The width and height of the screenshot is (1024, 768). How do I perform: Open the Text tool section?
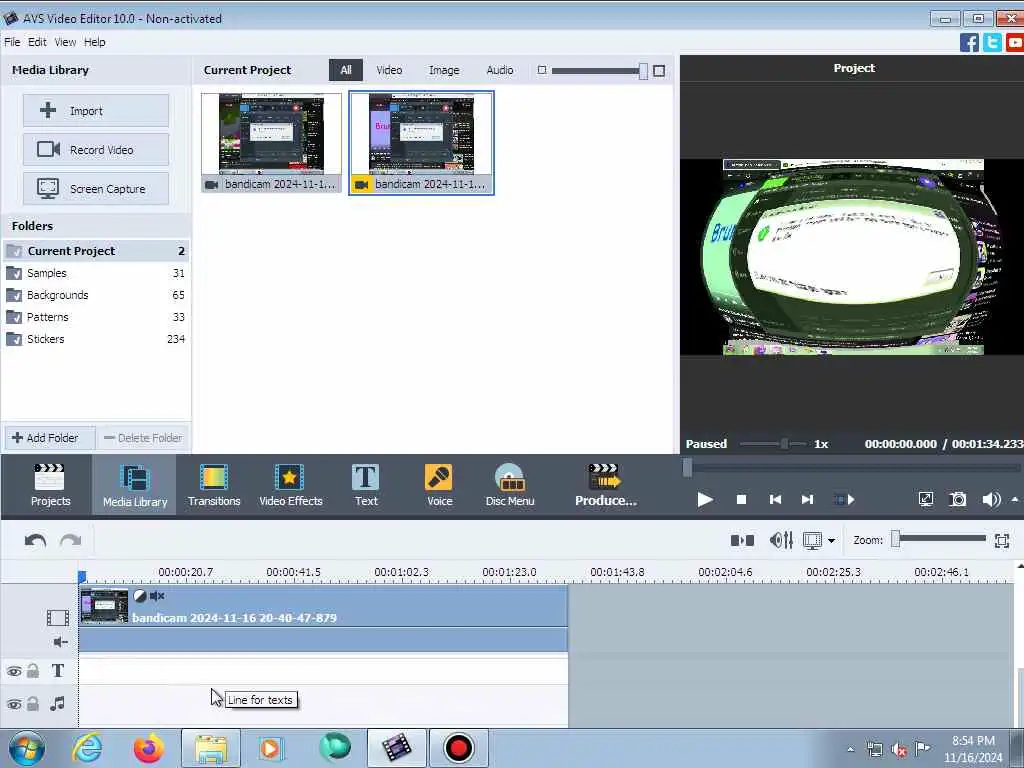366,485
